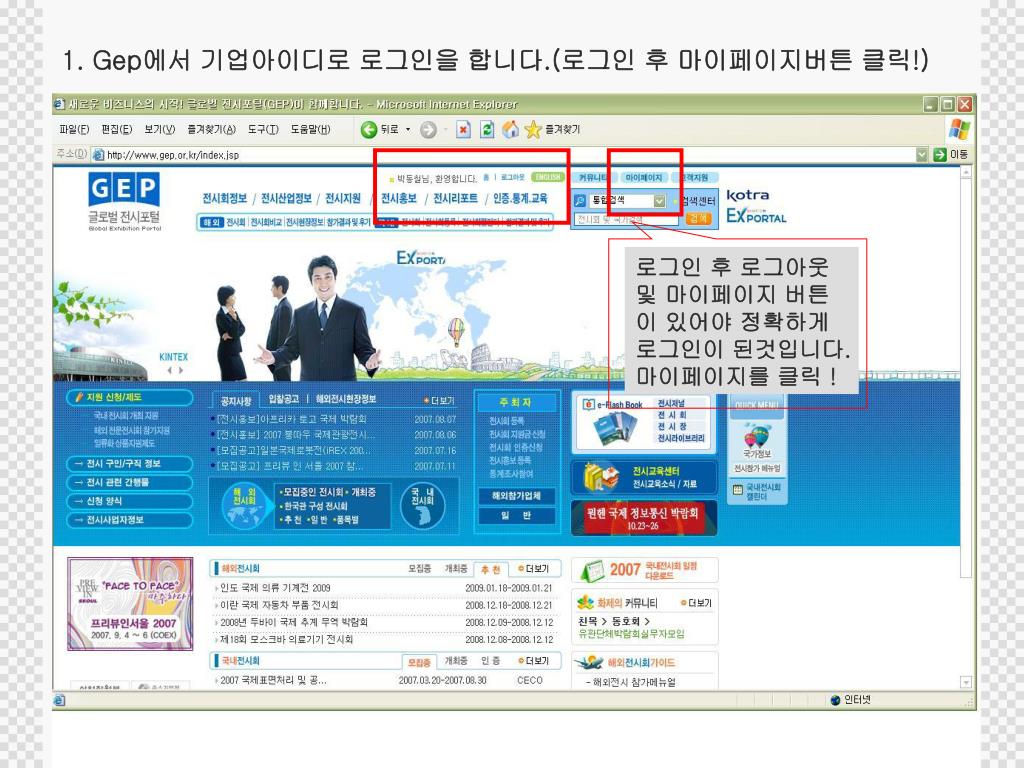Image resolution: width=1024 pixels, height=768 pixels.
Task: Click the 2007 calendar download icon
Action: [x=593, y=571]
